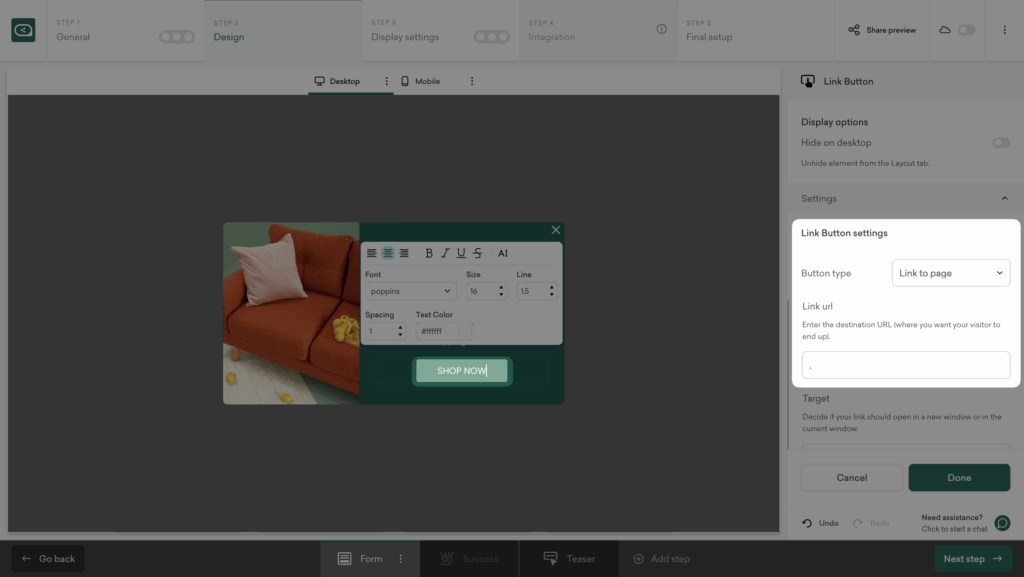Switch to Mobile preview tab

point(420,81)
